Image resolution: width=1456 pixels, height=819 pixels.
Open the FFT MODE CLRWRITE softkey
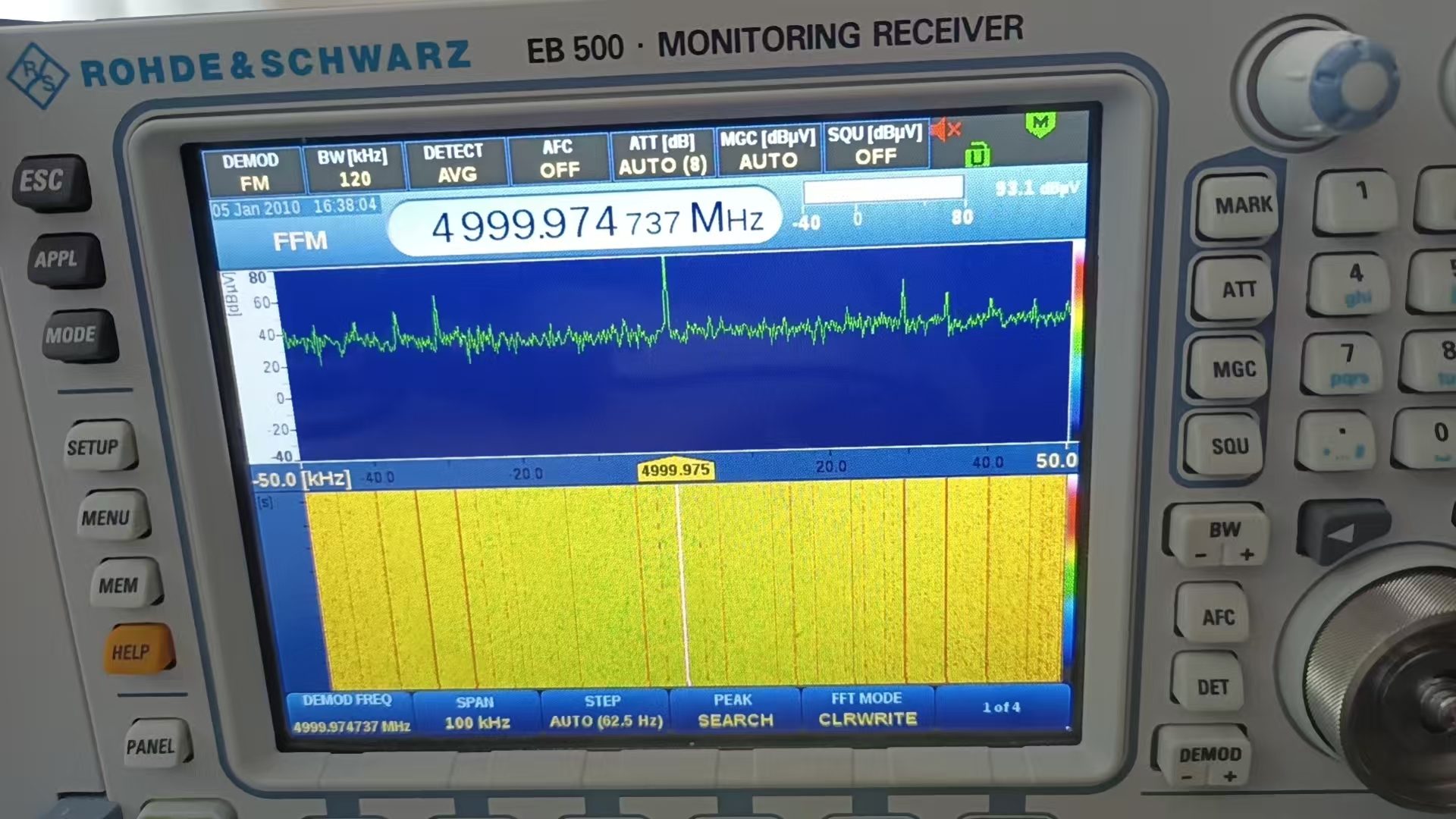867,708
